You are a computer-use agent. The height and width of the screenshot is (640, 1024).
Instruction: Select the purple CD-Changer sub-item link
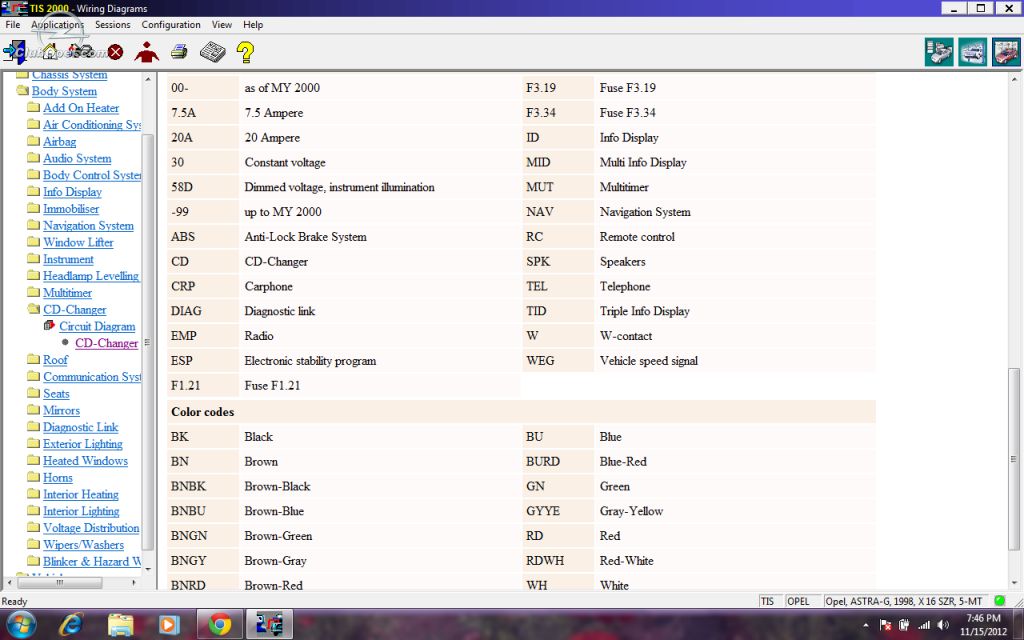pos(106,343)
